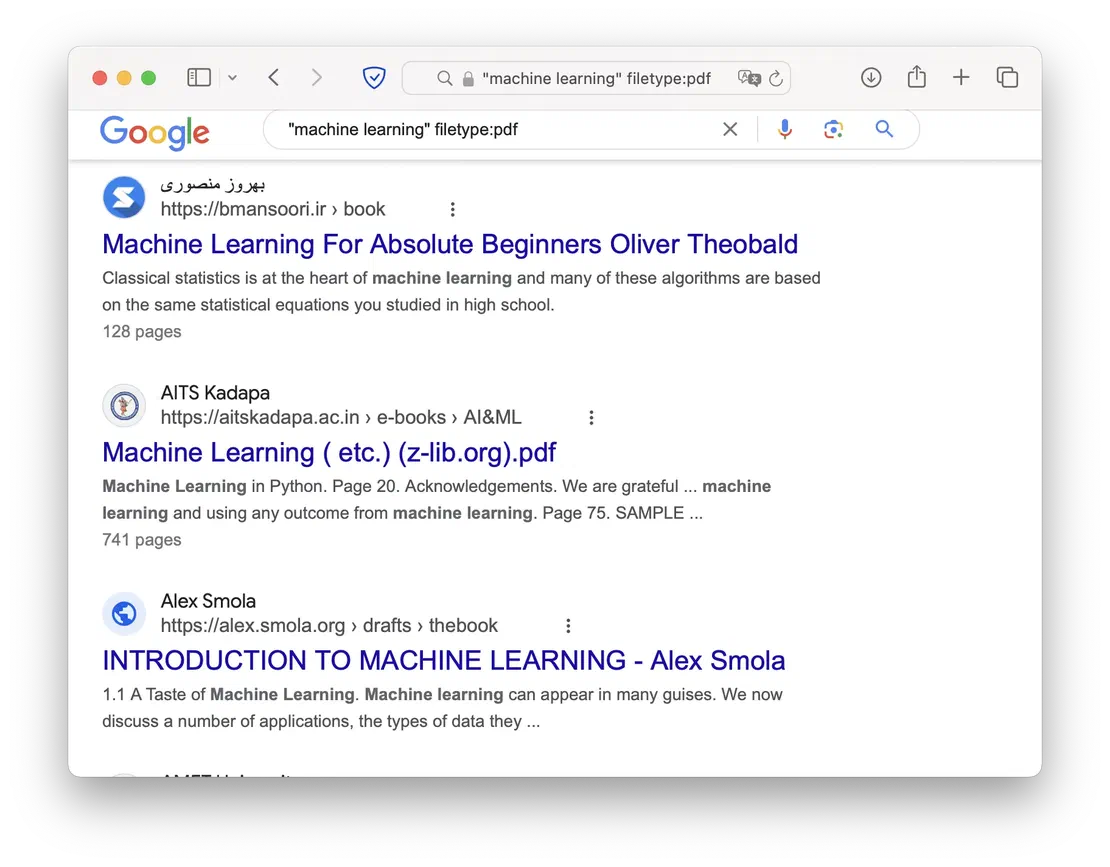Image resolution: width=1110 pixels, height=867 pixels.
Task: Click the translate icon in the address bar
Action: pos(749,78)
